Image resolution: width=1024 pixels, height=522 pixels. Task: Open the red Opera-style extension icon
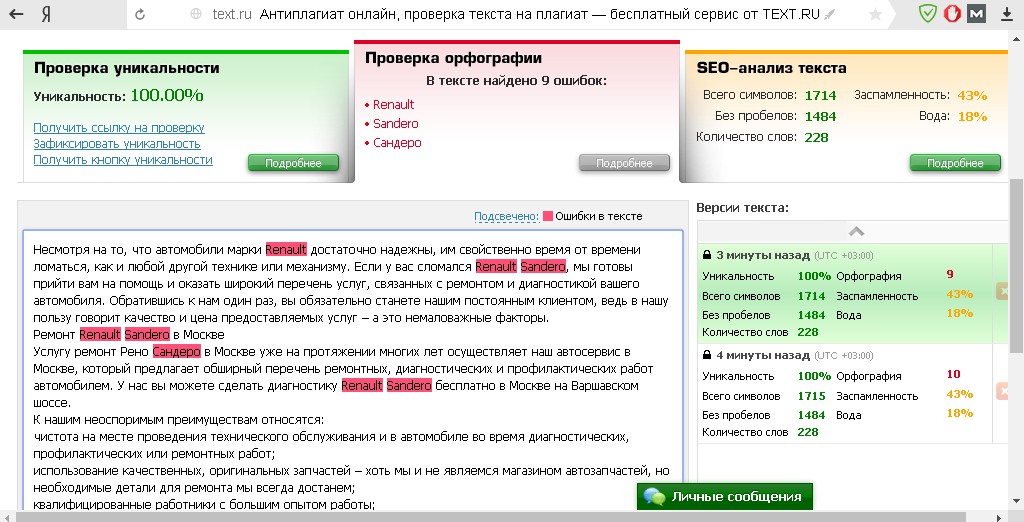click(x=952, y=14)
